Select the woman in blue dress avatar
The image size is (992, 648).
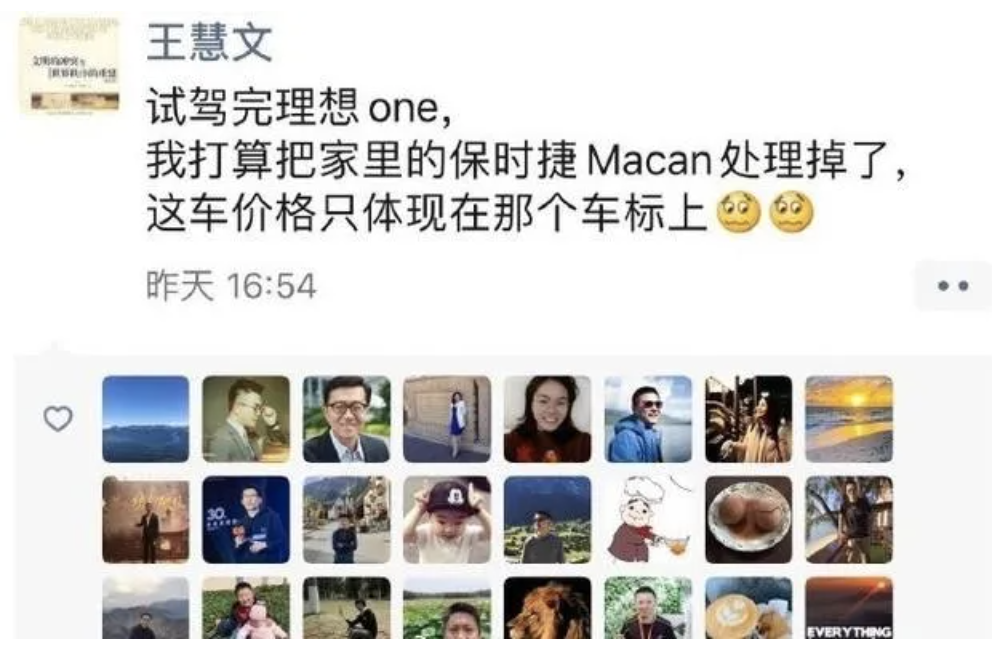(x=447, y=419)
